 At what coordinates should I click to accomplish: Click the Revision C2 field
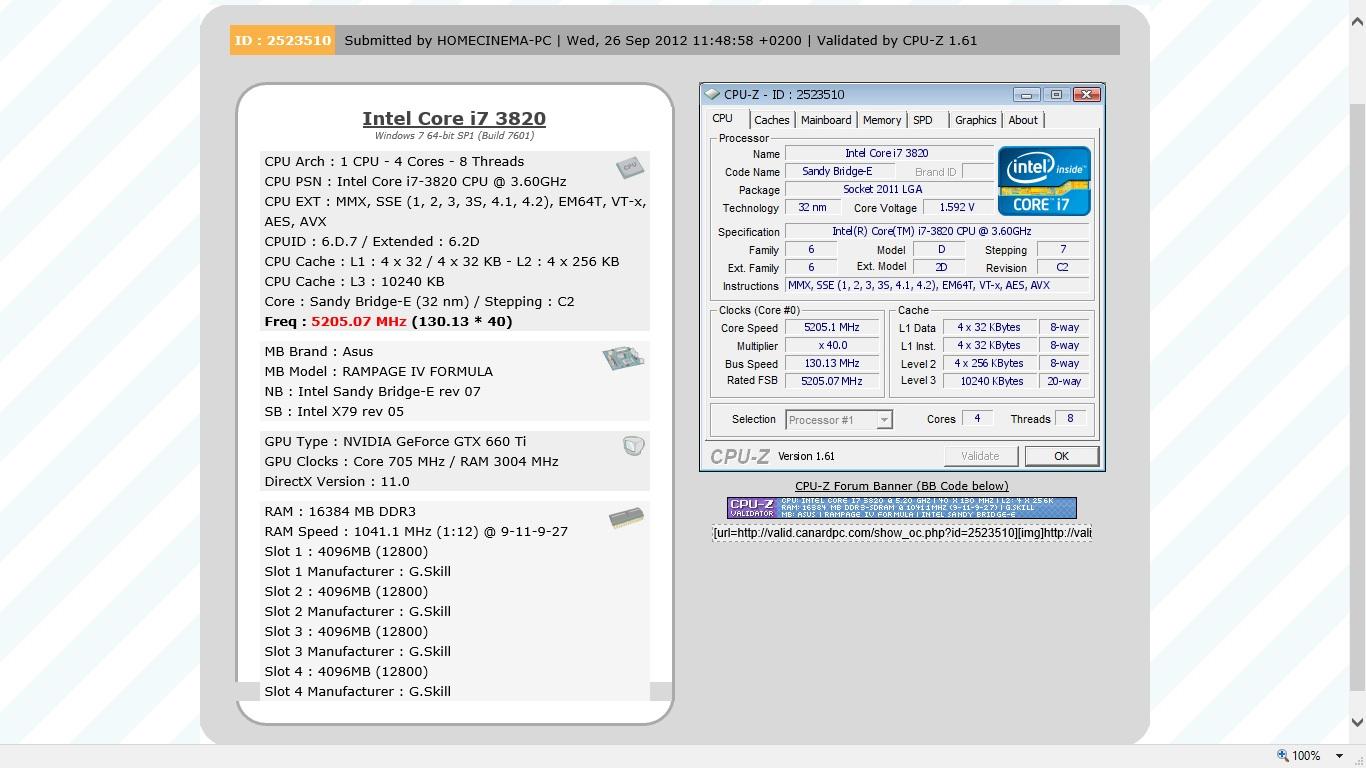(1062, 267)
